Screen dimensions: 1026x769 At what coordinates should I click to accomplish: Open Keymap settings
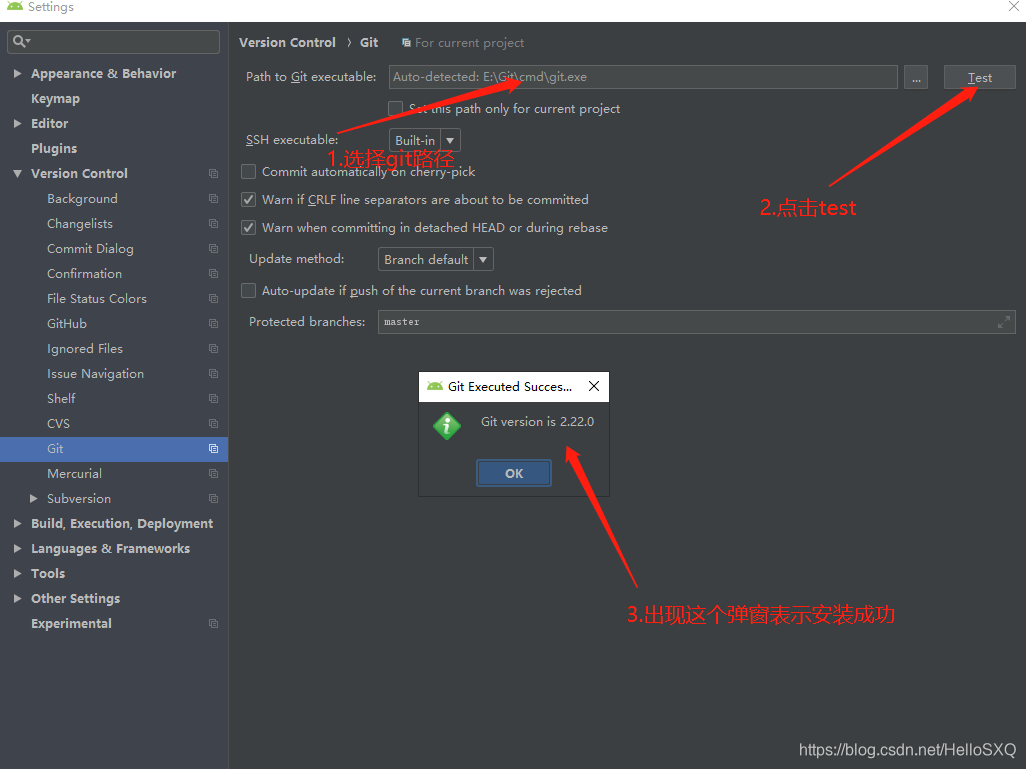[x=56, y=99]
